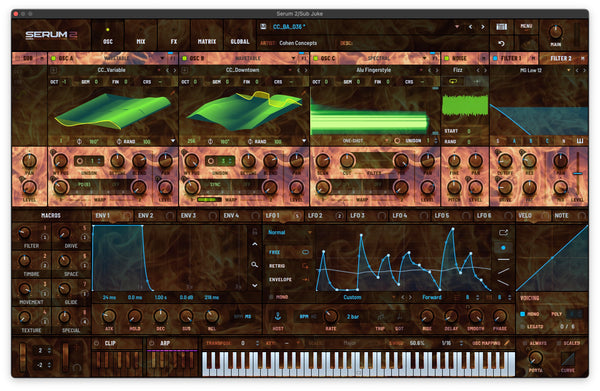Click the filter keyboard tracking icon
The height and width of the screenshot is (391, 600).
(580, 141)
